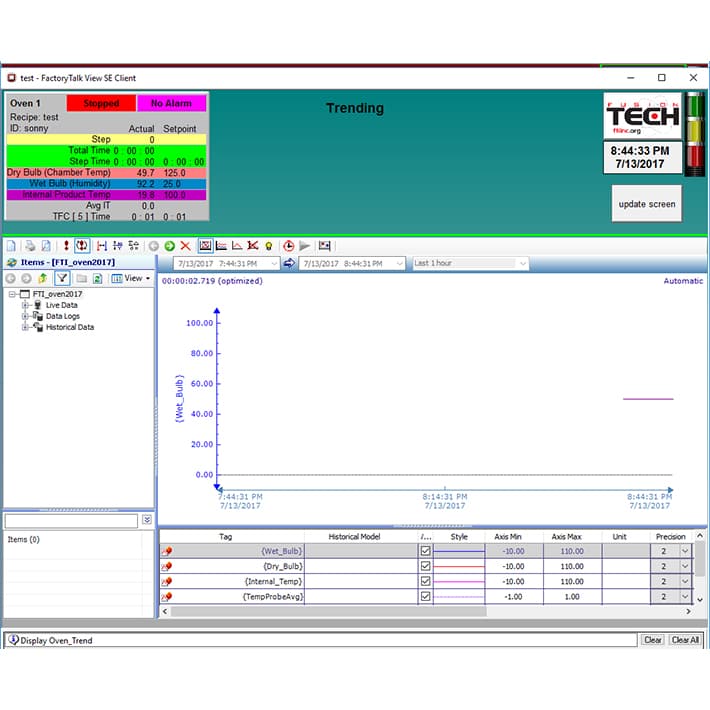Click forward arrow in Items panel toolbar
Image resolution: width=710 pixels, height=710 pixels.
tap(26, 278)
